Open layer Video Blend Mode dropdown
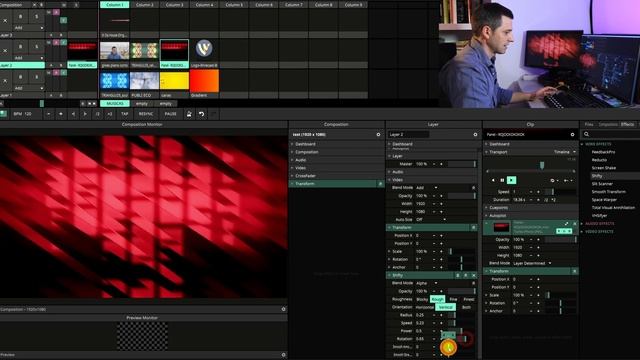Image resolution: width=640 pixels, height=360 pixels. coord(427,188)
